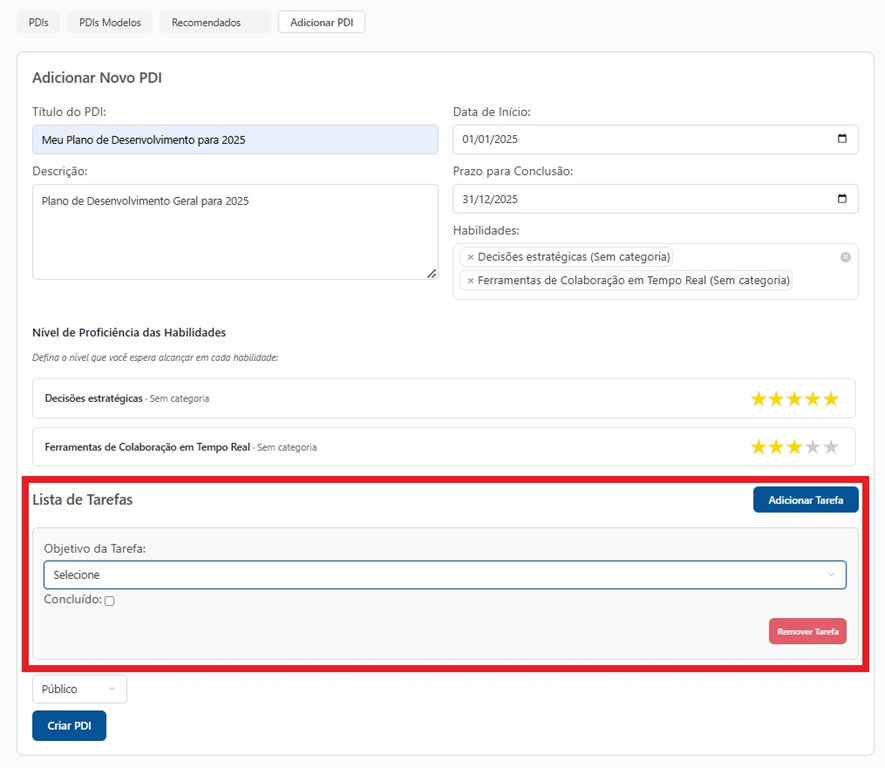
Task: Focus the Descrição text area
Action: click(x=235, y=231)
